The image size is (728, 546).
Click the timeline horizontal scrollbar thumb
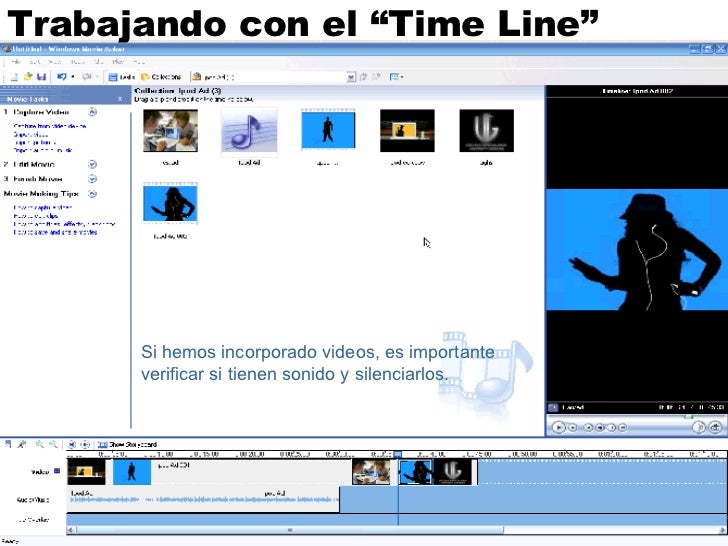pyautogui.click(x=290, y=530)
